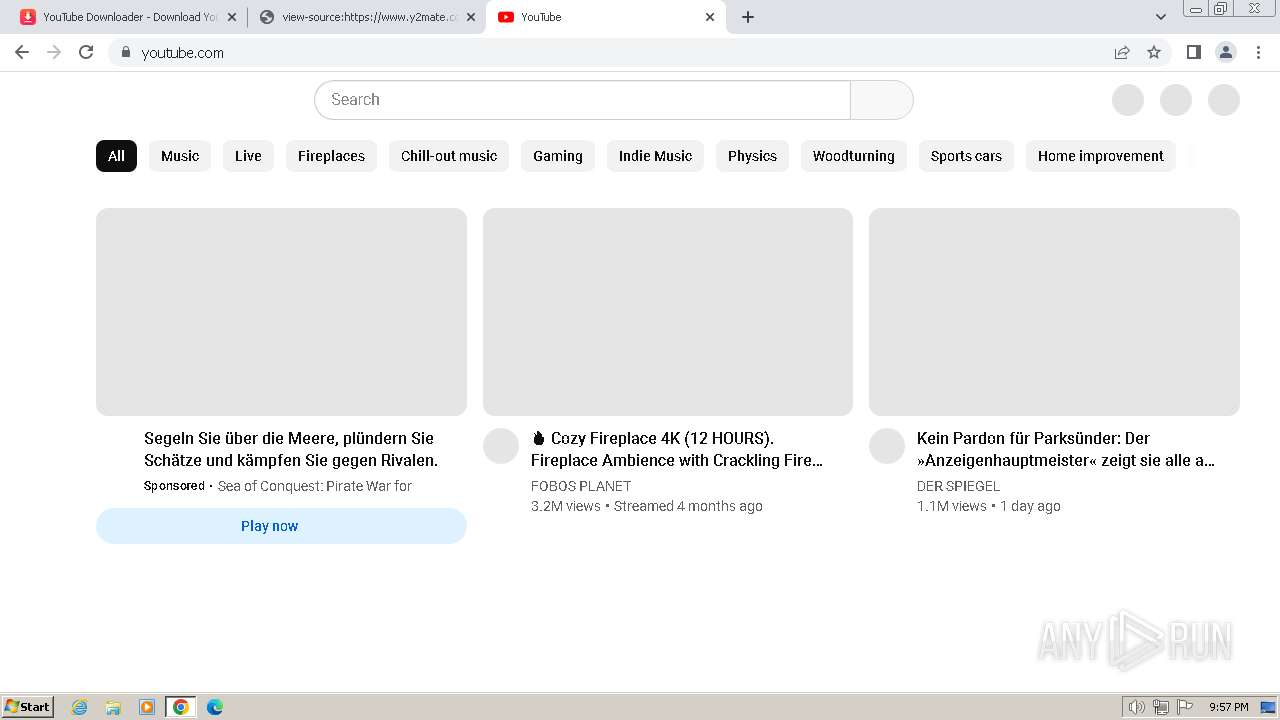Image resolution: width=1280 pixels, height=720 pixels.
Task: Select the Home improvement chip
Action: (x=1100, y=156)
